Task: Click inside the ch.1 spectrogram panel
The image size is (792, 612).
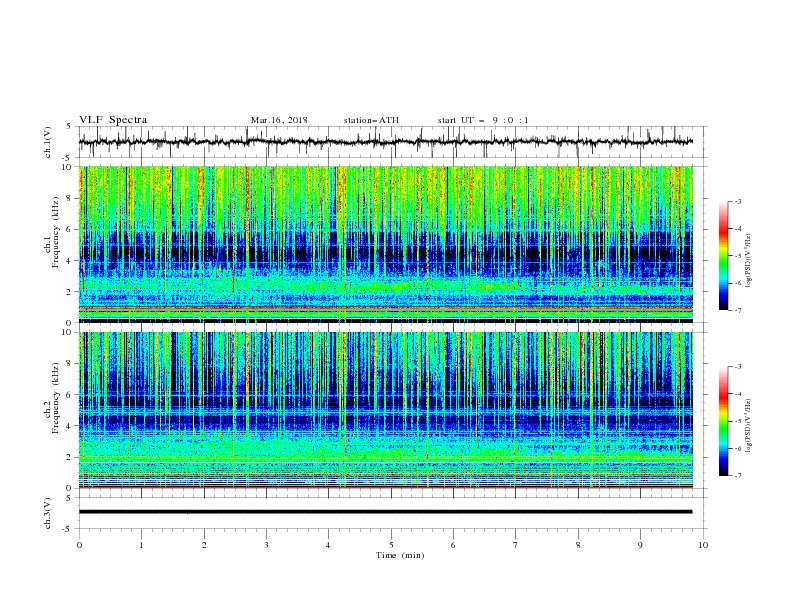Action: point(385,244)
